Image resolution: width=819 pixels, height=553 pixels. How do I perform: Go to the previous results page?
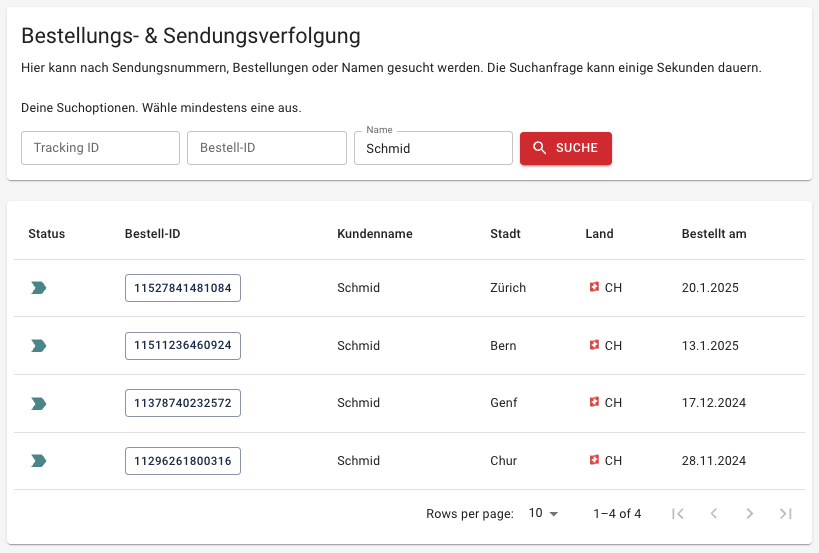[713, 514]
